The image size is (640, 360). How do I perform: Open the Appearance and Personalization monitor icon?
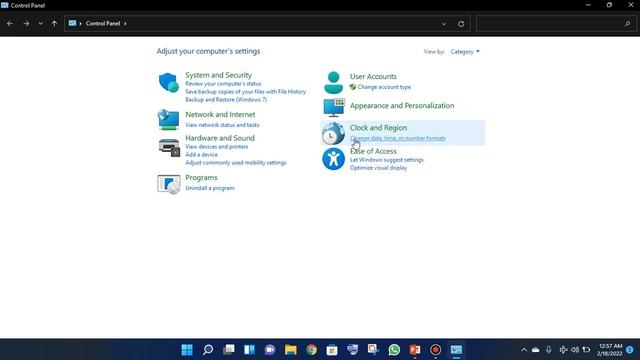(334, 107)
